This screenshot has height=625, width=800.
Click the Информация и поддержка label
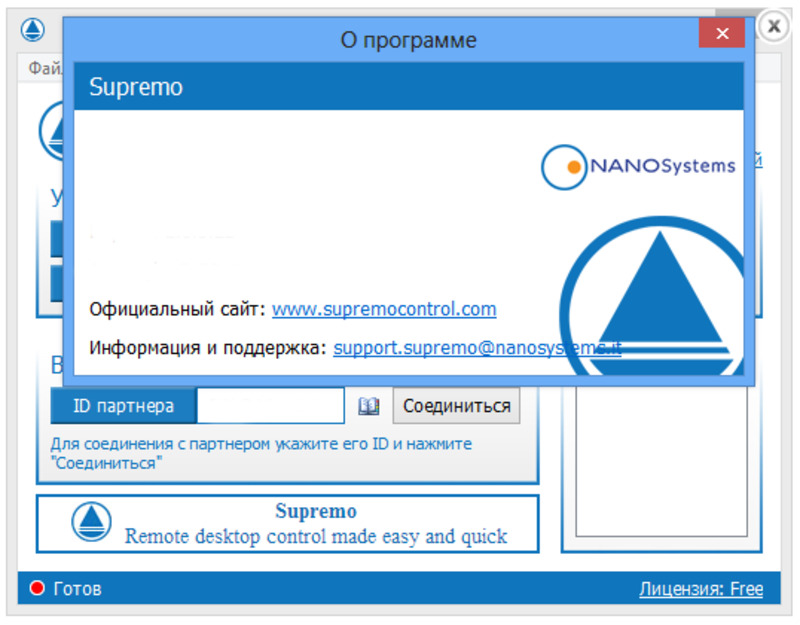point(208,348)
